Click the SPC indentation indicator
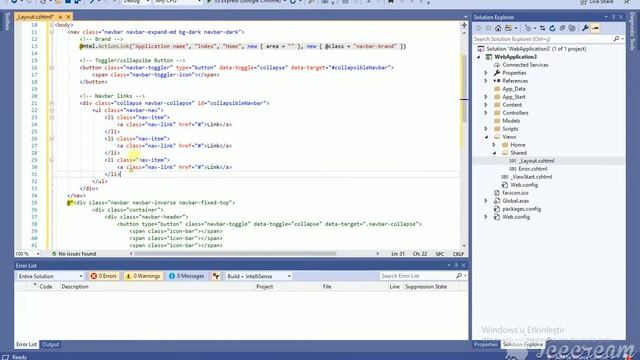This screenshot has height=360, width=640. pyautogui.click(x=440, y=254)
